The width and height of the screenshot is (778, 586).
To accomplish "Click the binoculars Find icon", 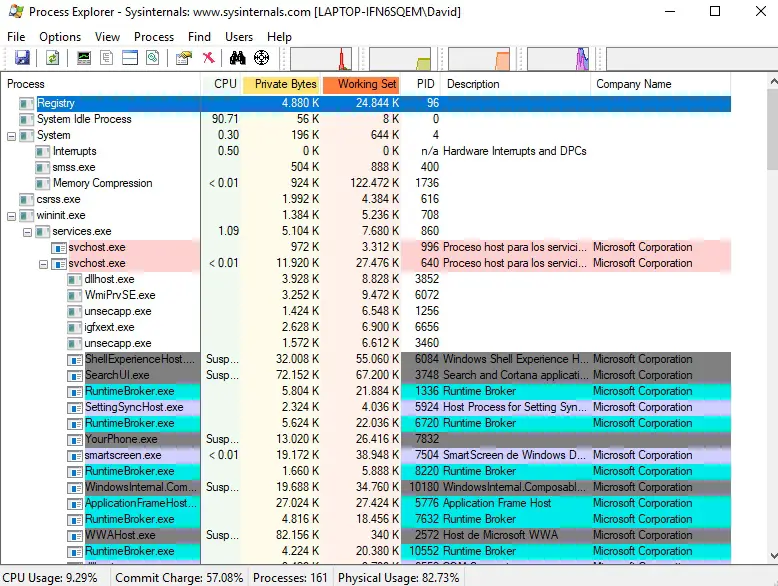I will [238, 58].
